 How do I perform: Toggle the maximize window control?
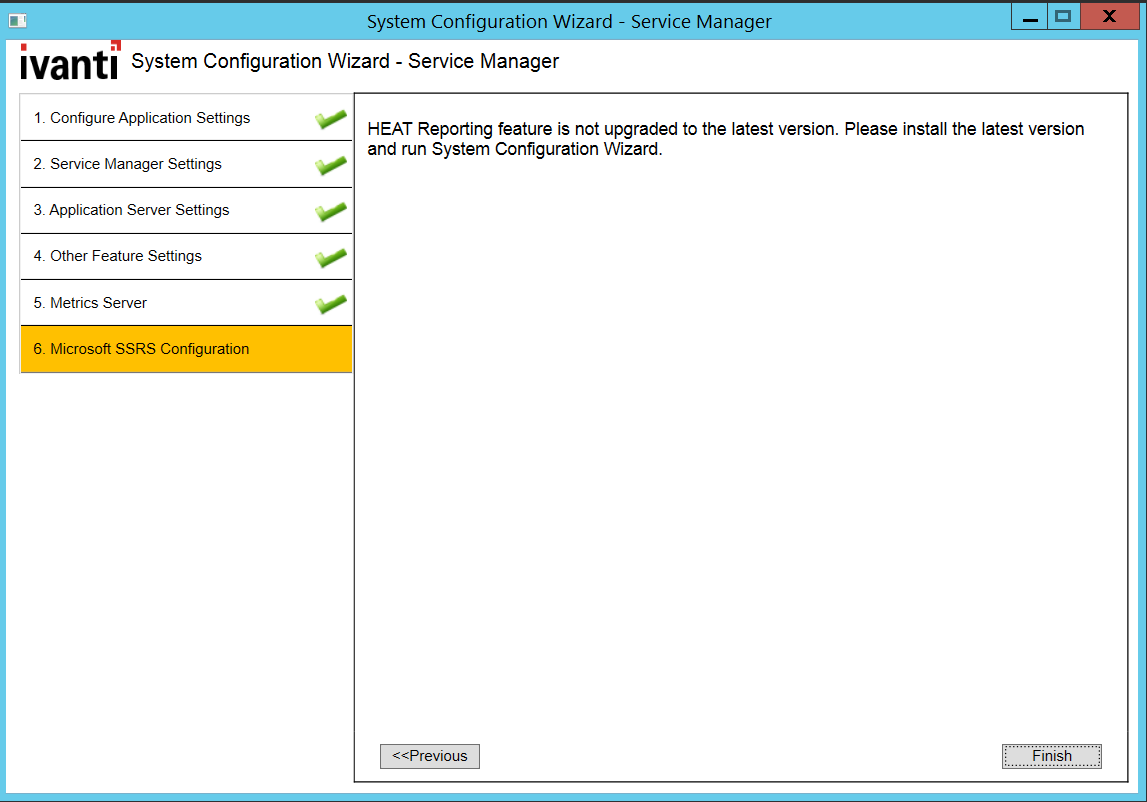pos(1062,16)
